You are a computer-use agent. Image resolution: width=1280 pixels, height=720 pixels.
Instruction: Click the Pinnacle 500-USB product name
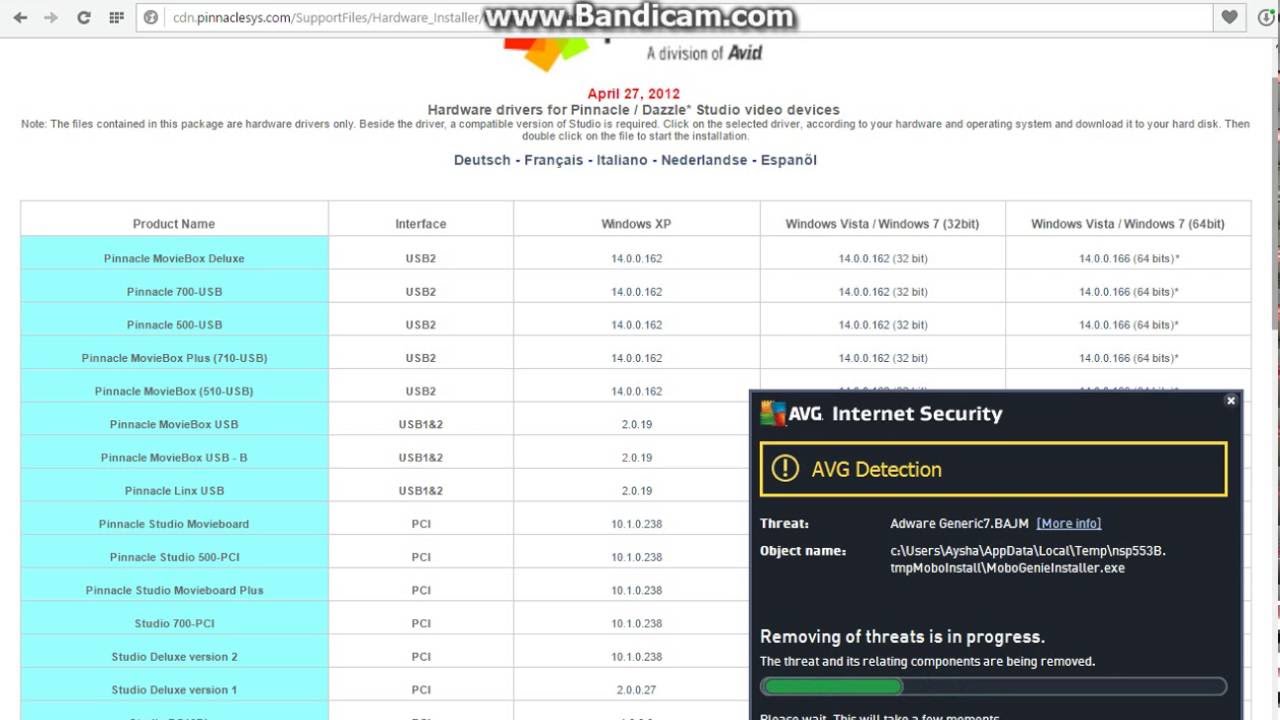coord(174,325)
